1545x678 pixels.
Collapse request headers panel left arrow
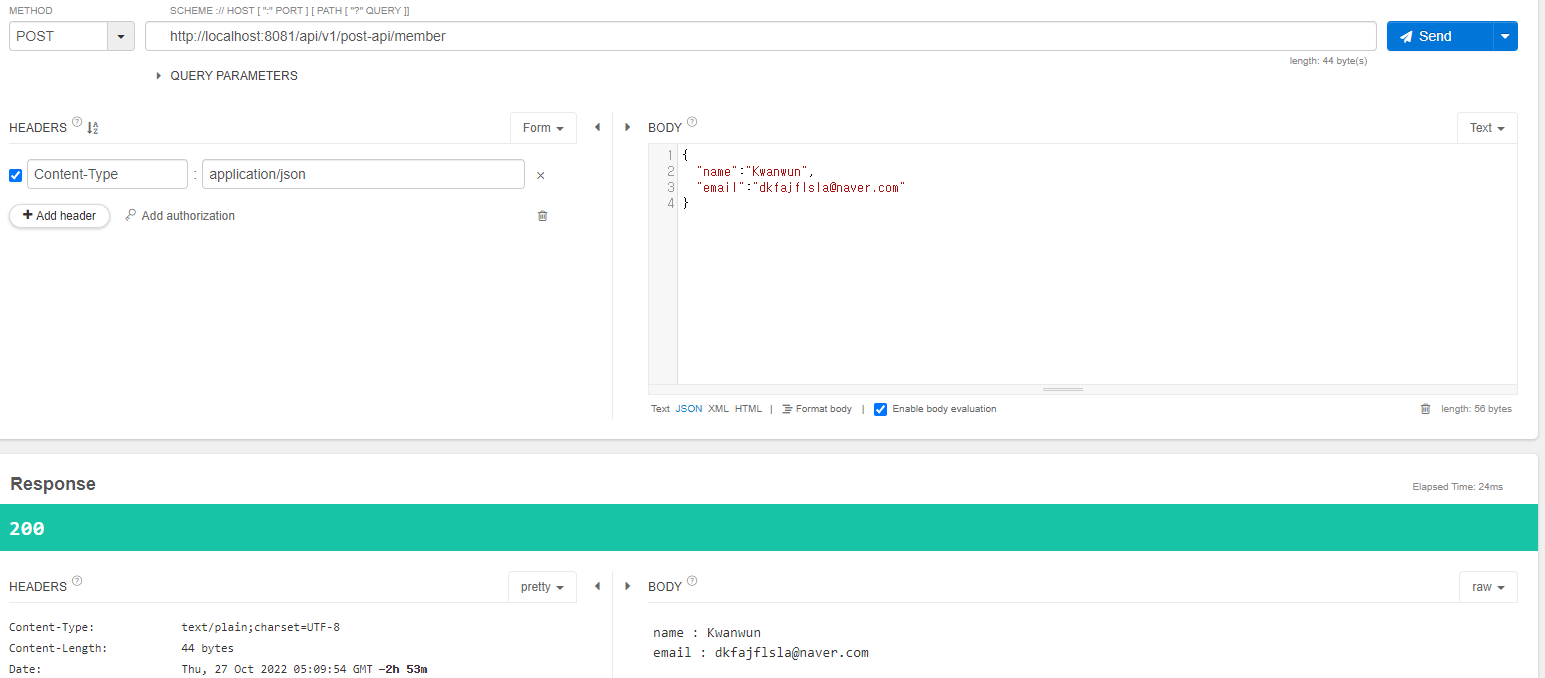coord(597,127)
